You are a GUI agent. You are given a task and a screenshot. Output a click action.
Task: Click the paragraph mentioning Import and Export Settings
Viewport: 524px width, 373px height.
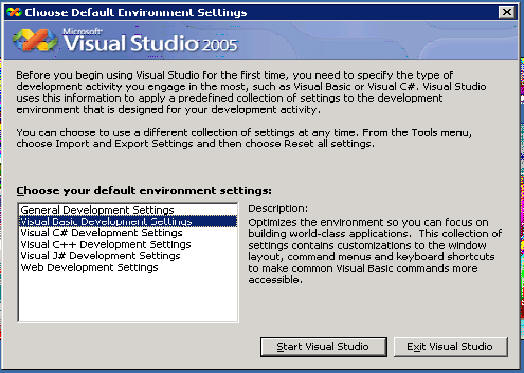click(244, 138)
